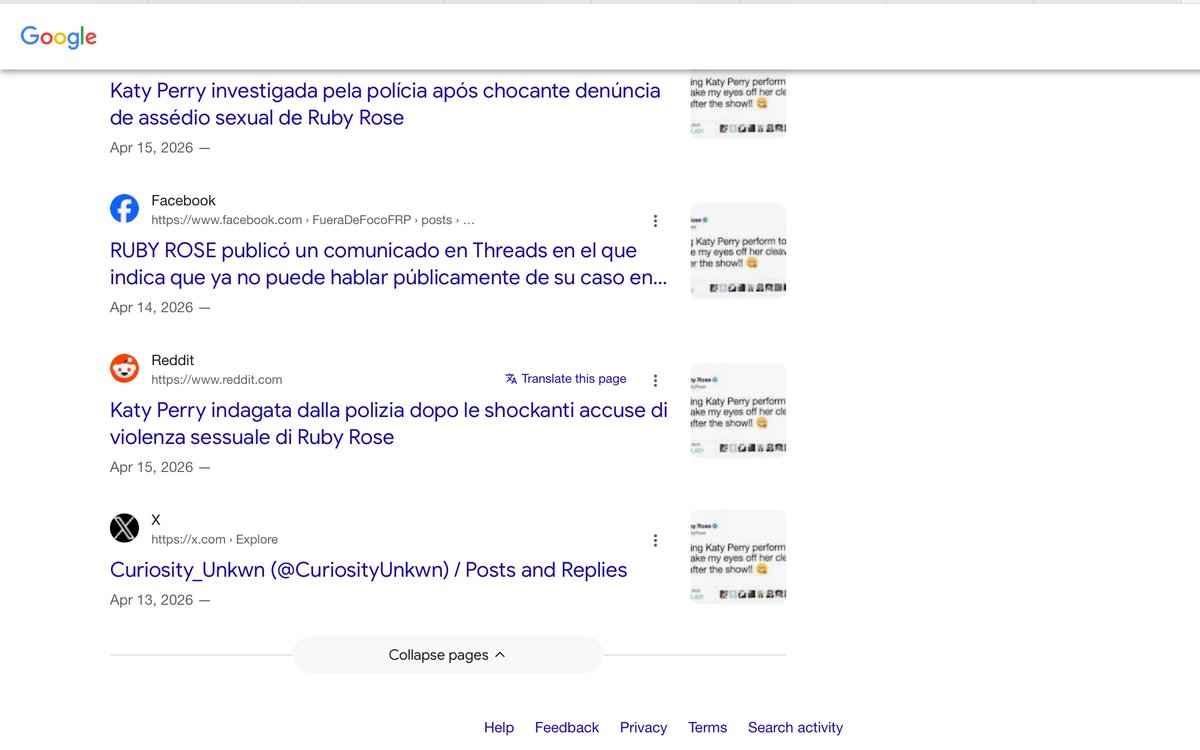This screenshot has width=1200, height=750.
Task: Click the https://x.com › Explore URL text
Action: pos(214,540)
